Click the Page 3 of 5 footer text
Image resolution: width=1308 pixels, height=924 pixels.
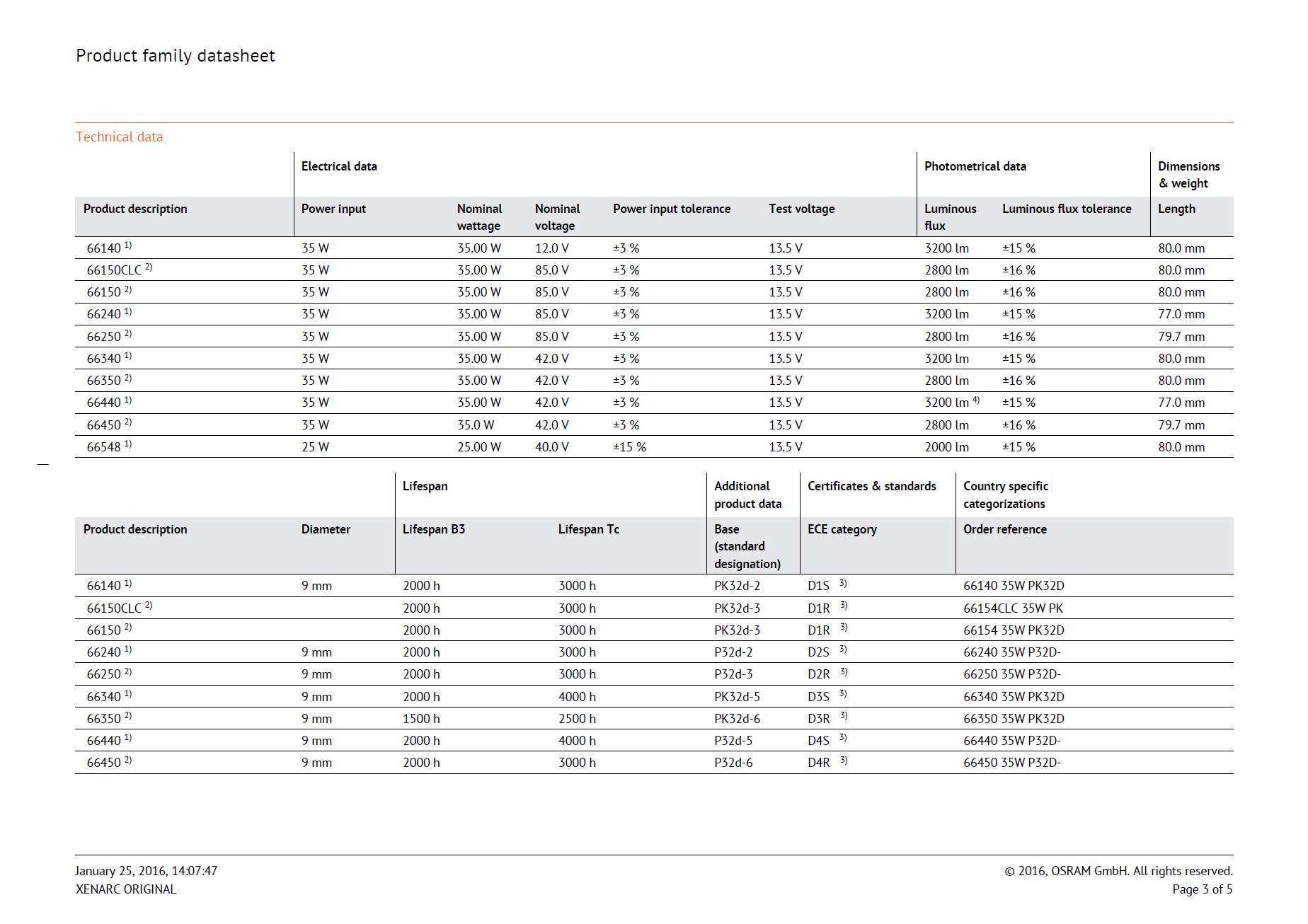[1203, 889]
